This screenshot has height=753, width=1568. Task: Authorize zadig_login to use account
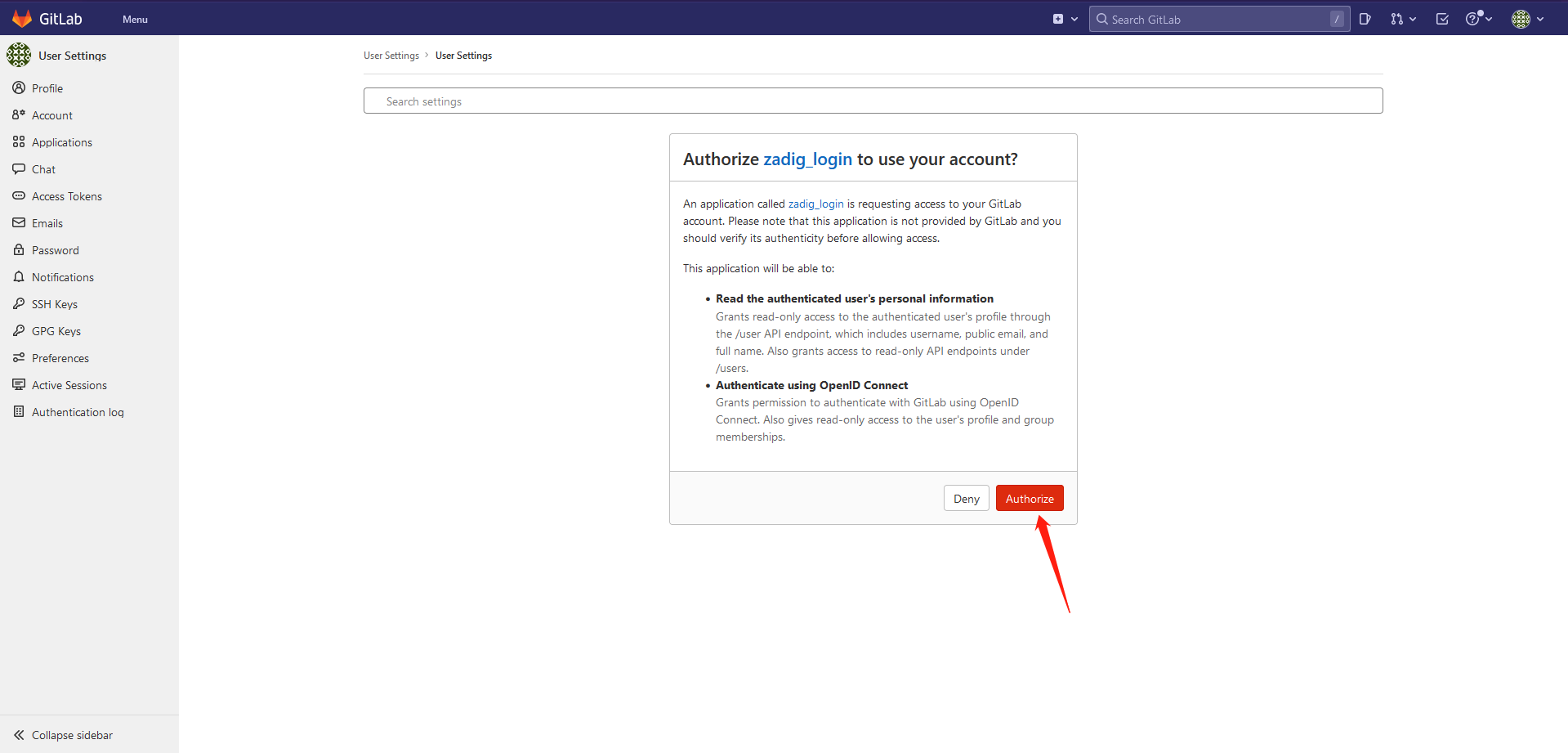1030,498
